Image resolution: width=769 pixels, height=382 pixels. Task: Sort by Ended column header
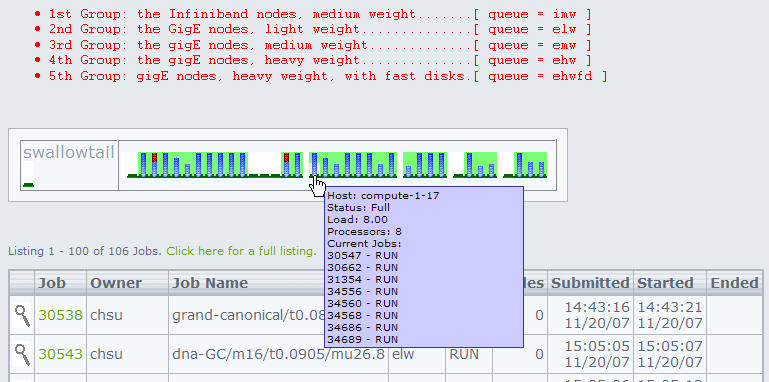point(734,283)
